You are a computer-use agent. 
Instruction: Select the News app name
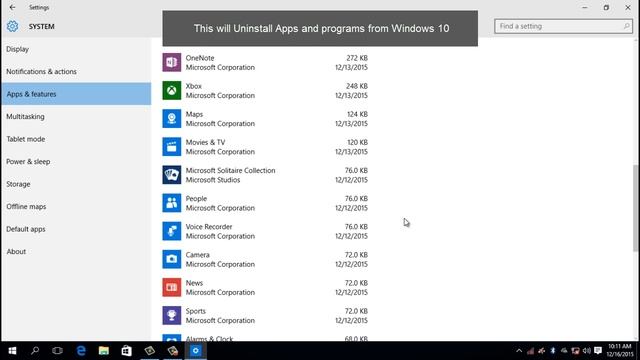(x=194, y=283)
